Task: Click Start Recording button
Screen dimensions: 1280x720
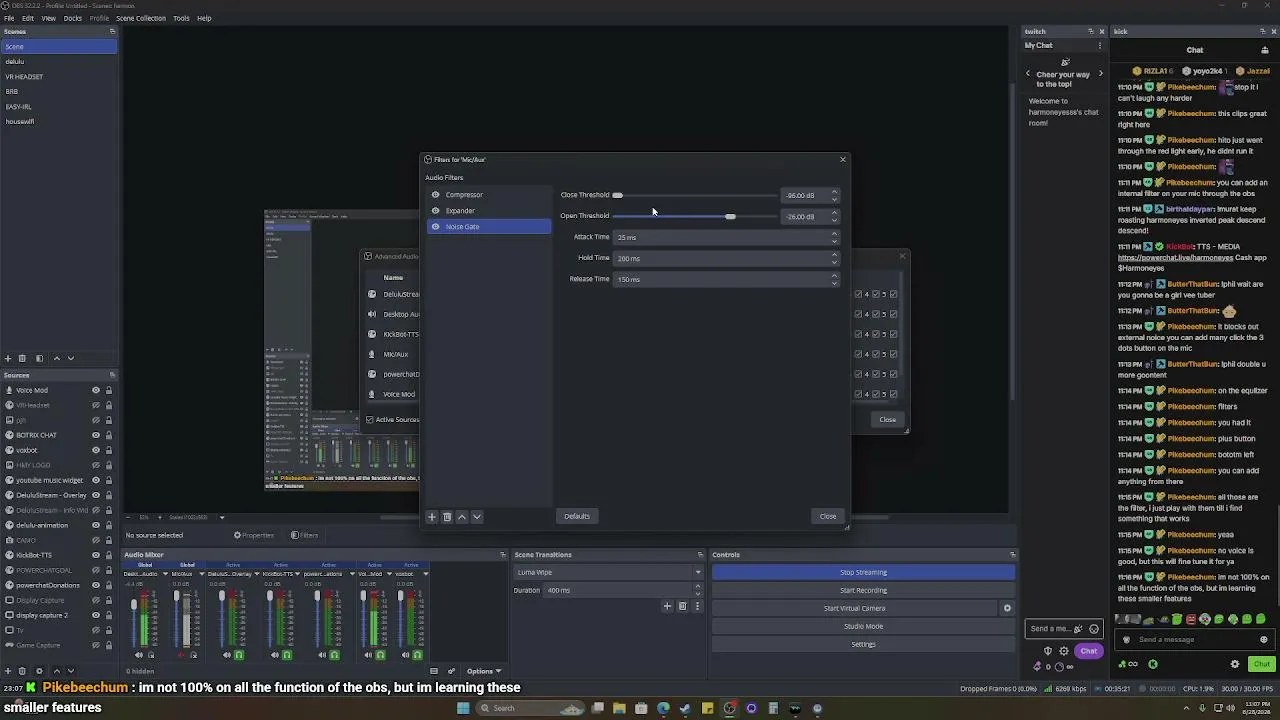Action: 863,591
